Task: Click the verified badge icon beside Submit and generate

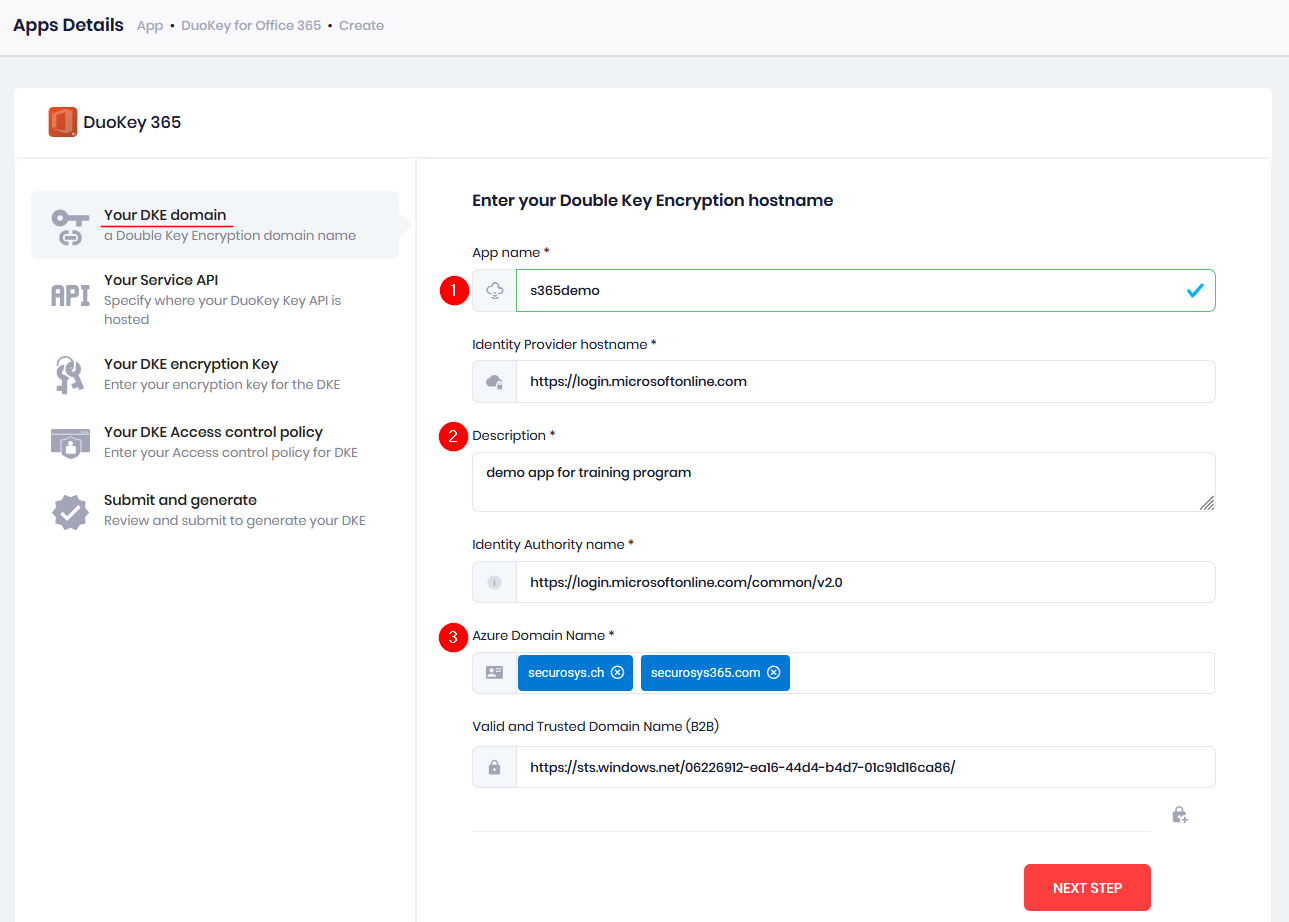Action: tap(70, 512)
